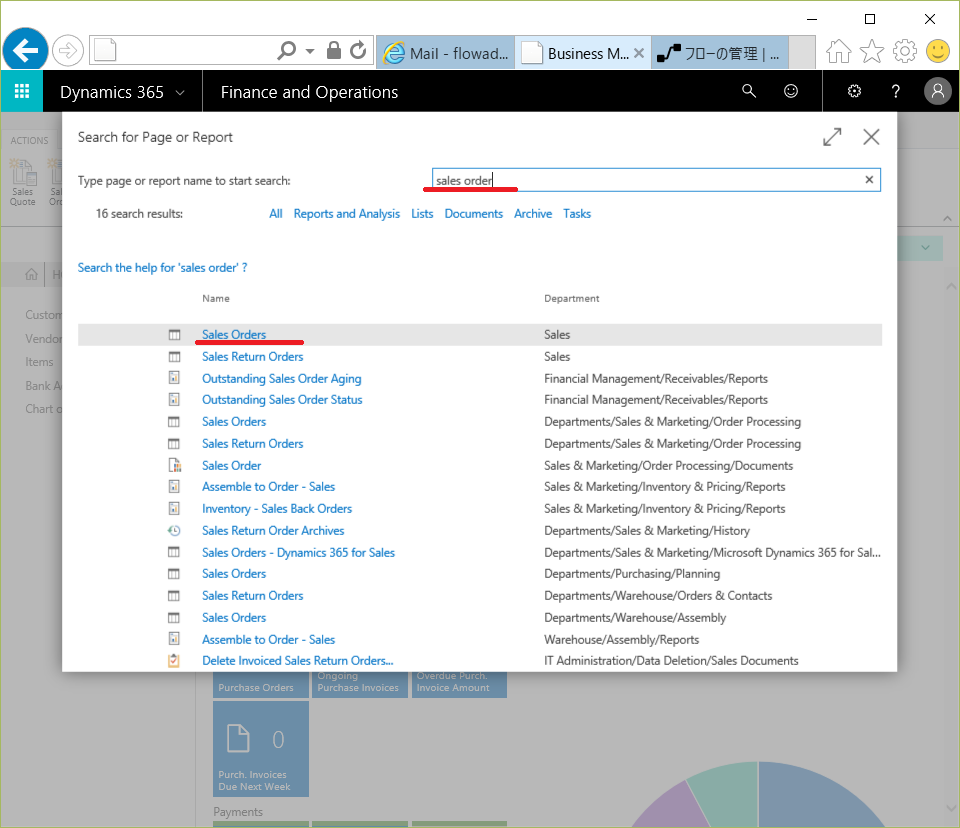
Task: Open the Purch. Invoices Due Next Week tile
Action: pos(261,748)
